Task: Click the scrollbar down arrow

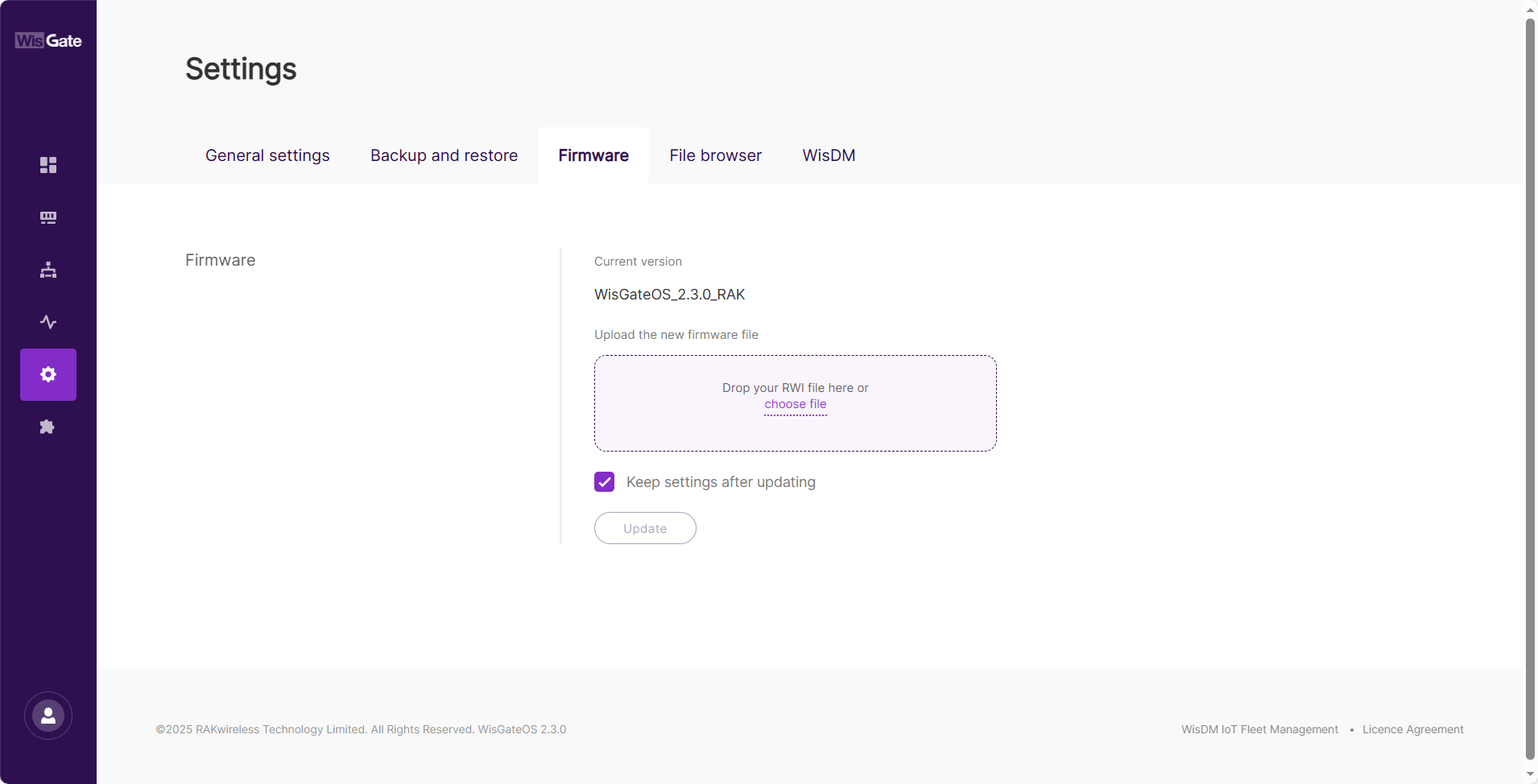Action: coord(1530,774)
